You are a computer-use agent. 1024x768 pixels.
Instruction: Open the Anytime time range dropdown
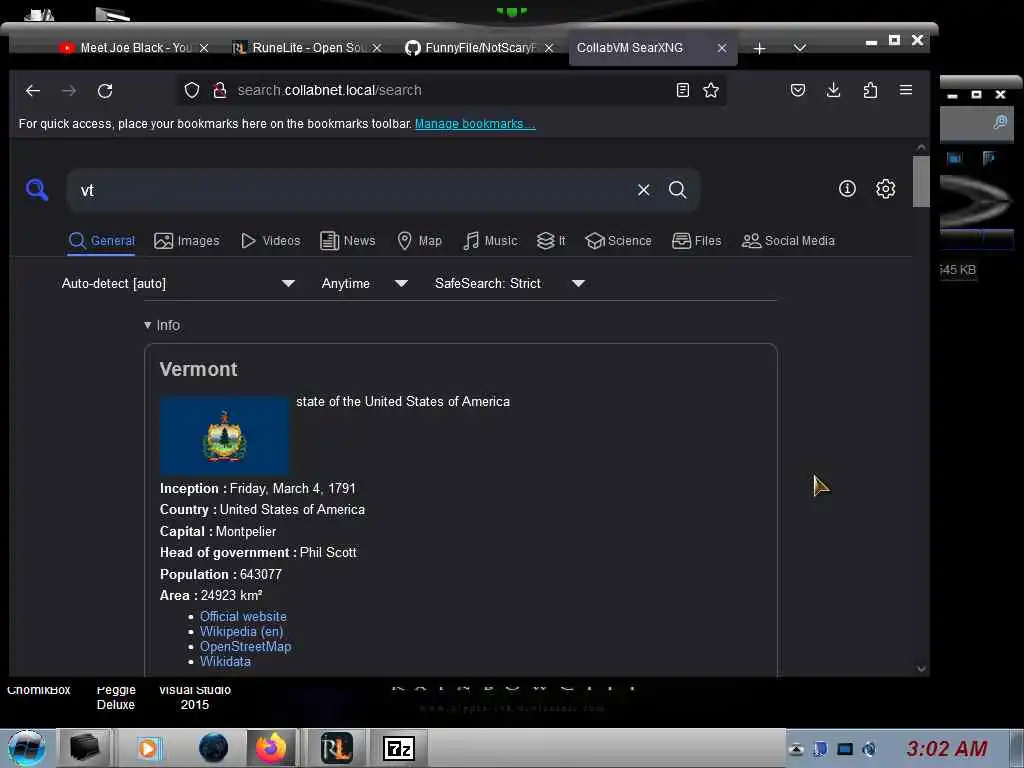pyautogui.click(x=364, y=283)
